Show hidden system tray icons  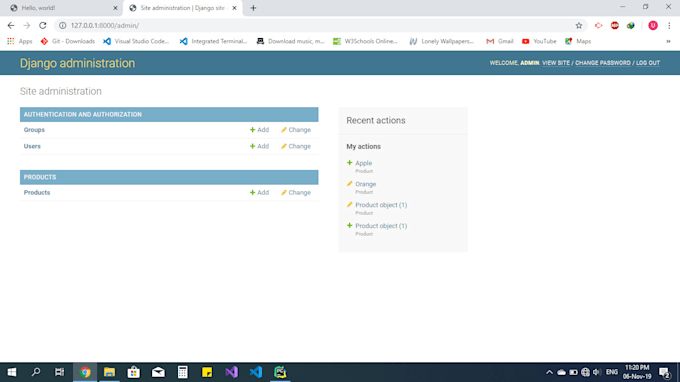(549, 372)
